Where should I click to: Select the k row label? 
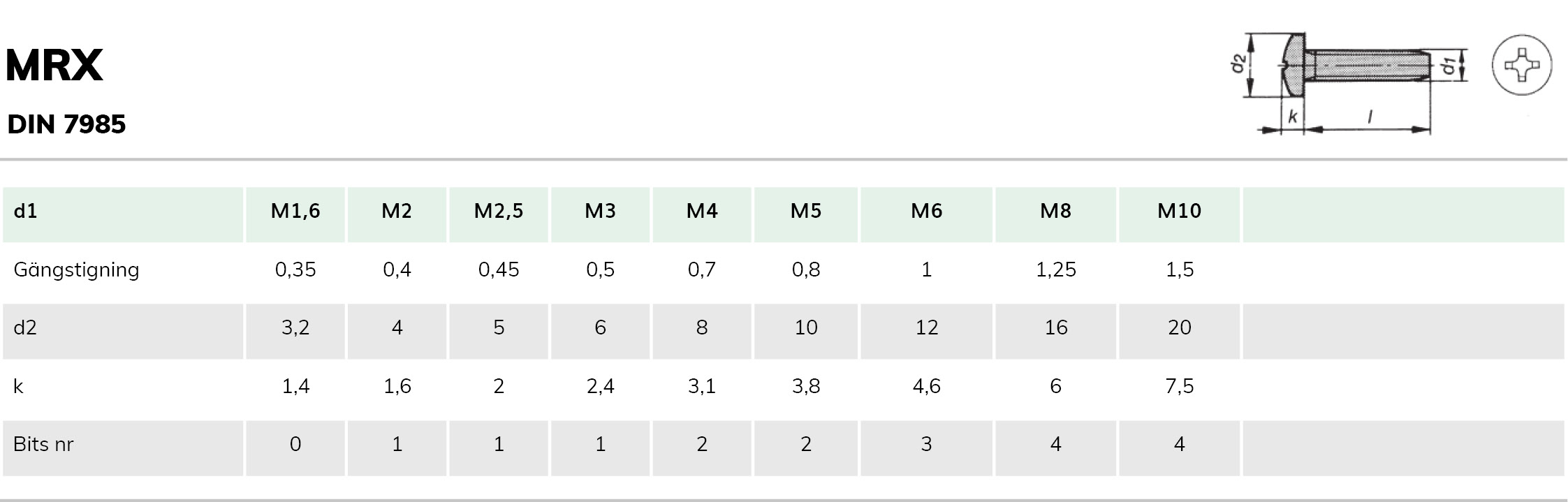18,386
